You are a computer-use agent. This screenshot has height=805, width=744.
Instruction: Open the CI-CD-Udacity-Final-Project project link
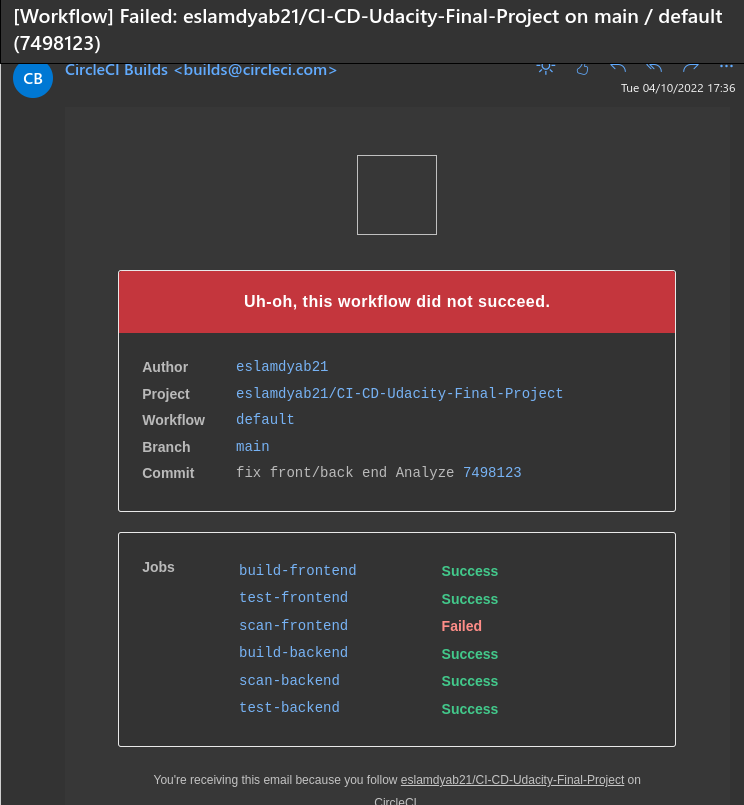[399, 393]
